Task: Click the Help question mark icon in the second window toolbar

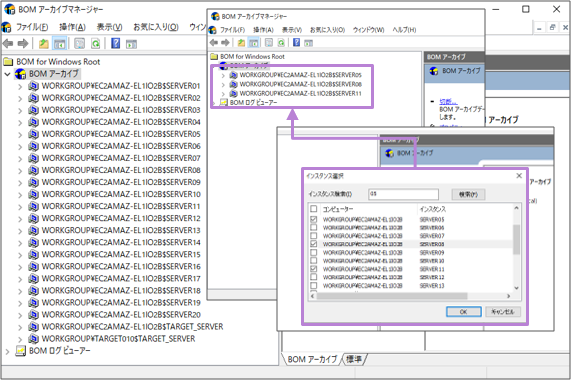Action: click(x=296, y=43)
